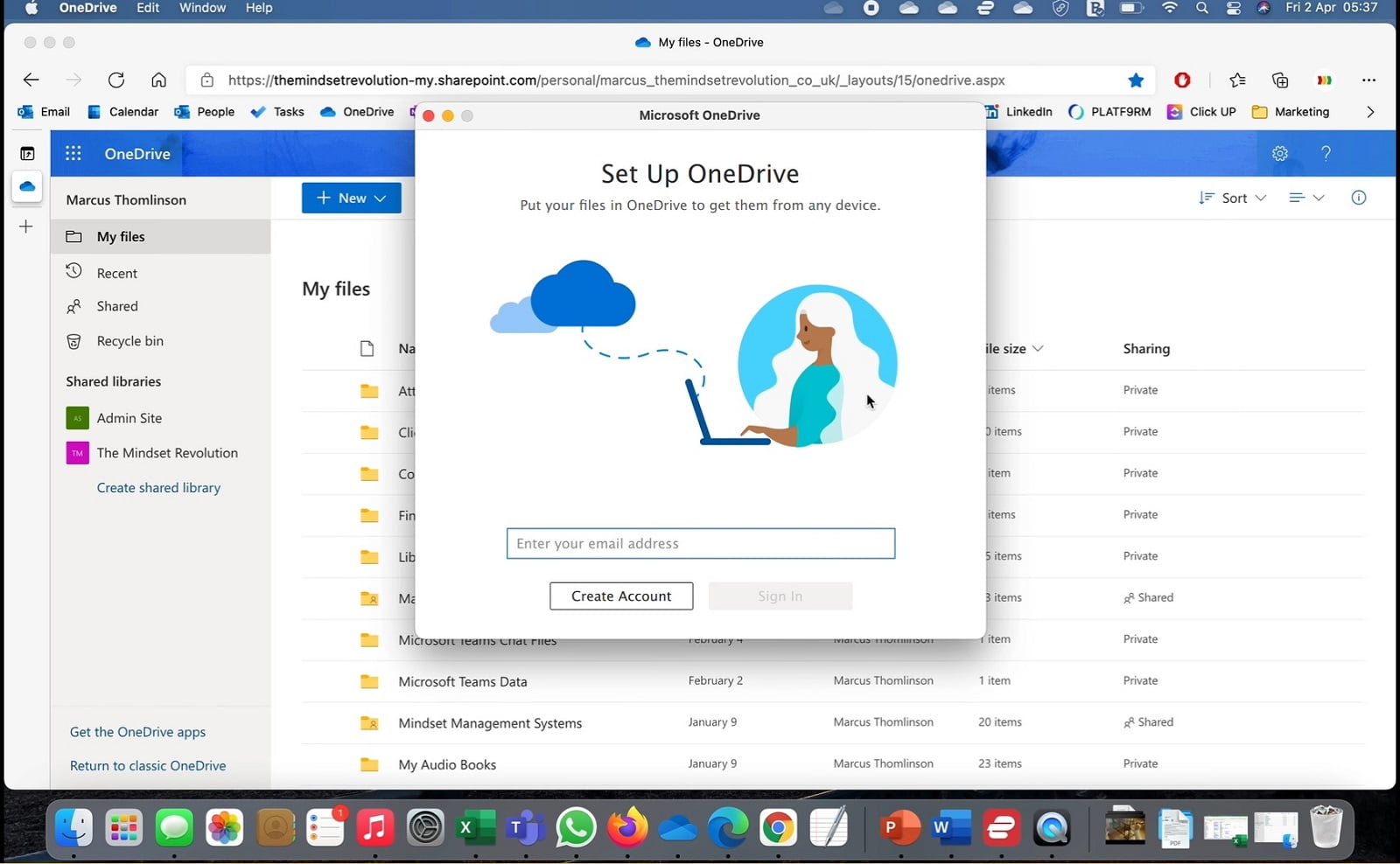Screen dimensions: 1400x864
Task: Reload the page with refresh icon
Action: coord(115,80)
